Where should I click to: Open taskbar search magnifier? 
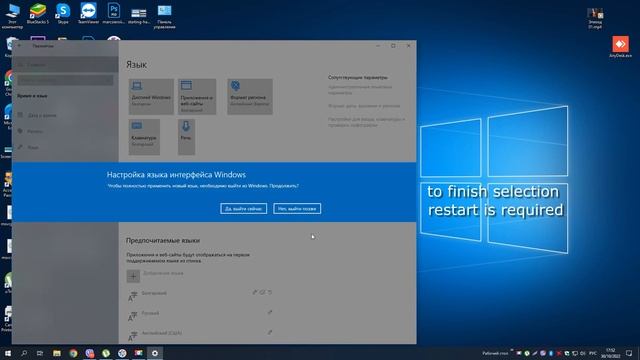(x=24, y=353)
